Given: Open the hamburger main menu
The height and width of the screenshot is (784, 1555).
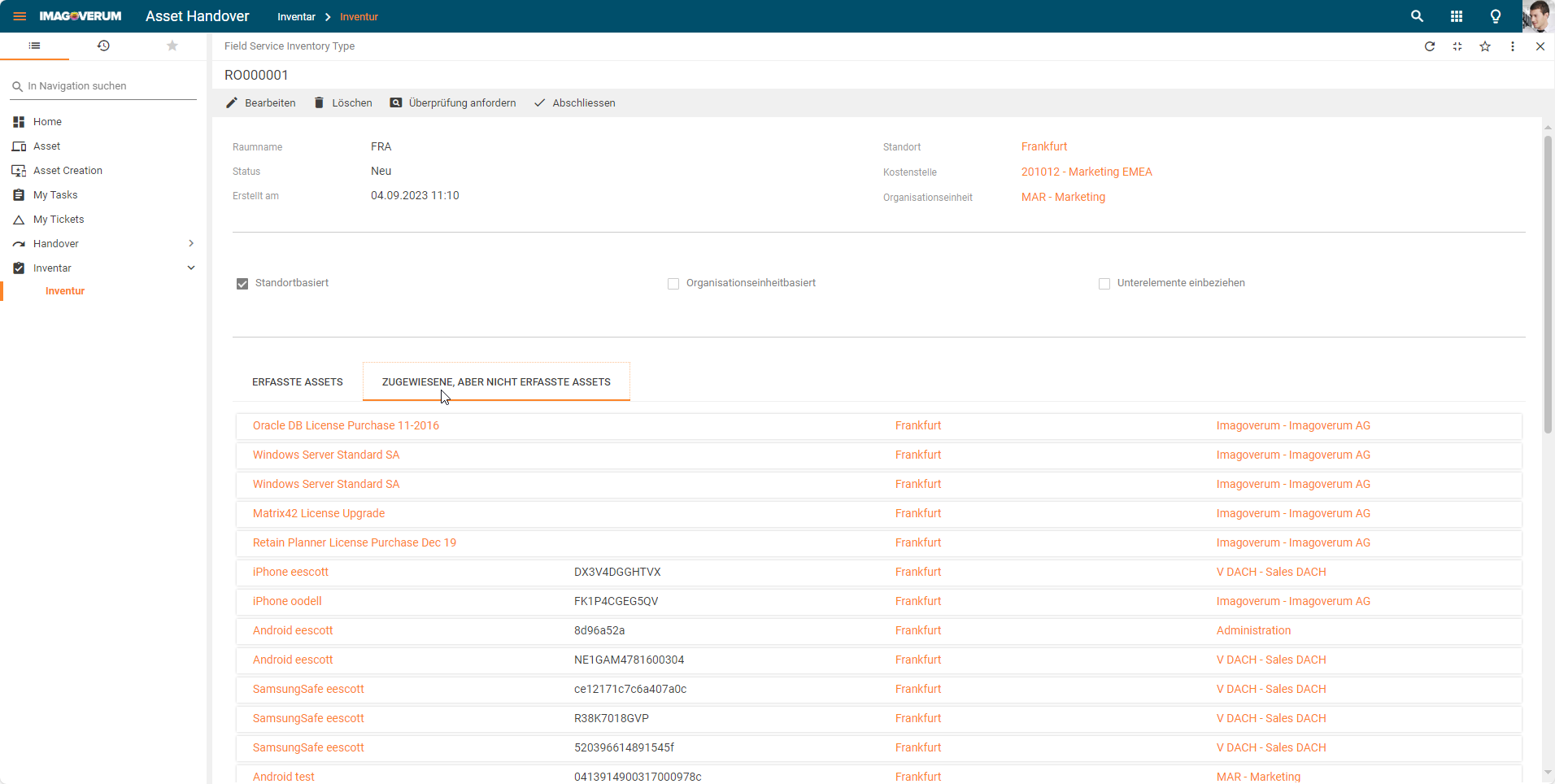Looking at the screenshot, I should coord(20,16).
